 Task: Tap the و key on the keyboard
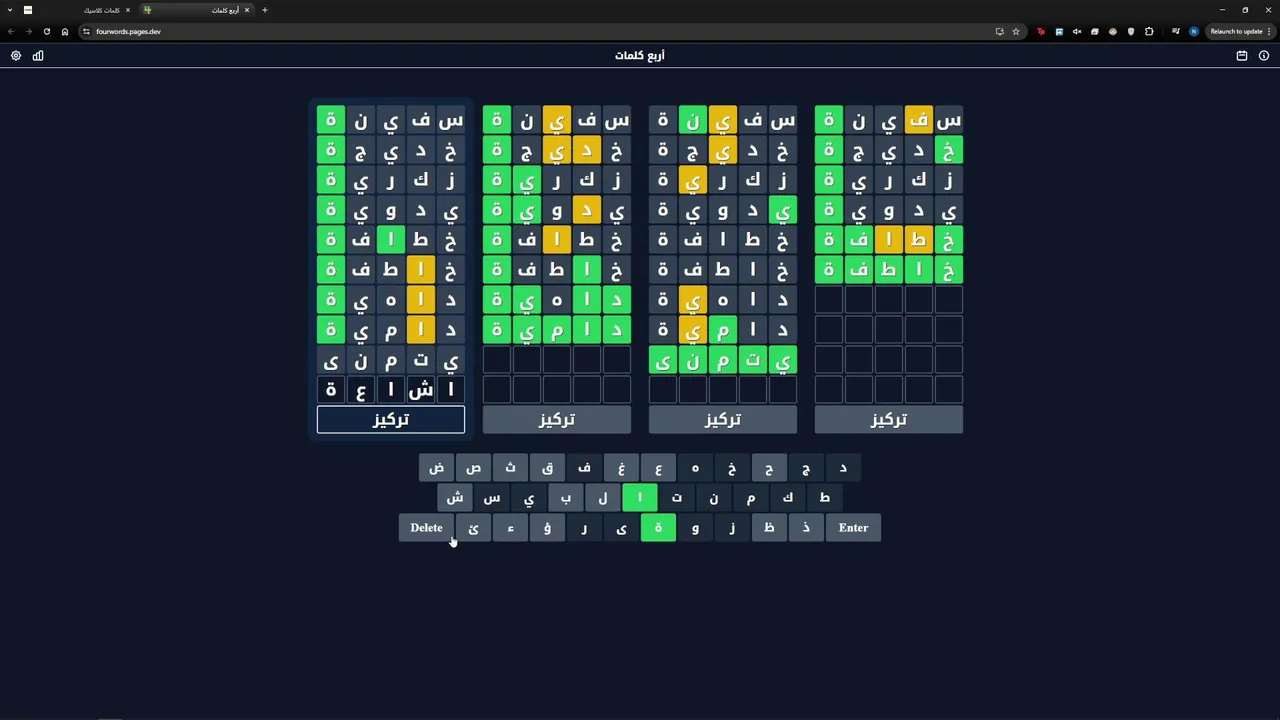pyautogui.click(x=695, y=528)
